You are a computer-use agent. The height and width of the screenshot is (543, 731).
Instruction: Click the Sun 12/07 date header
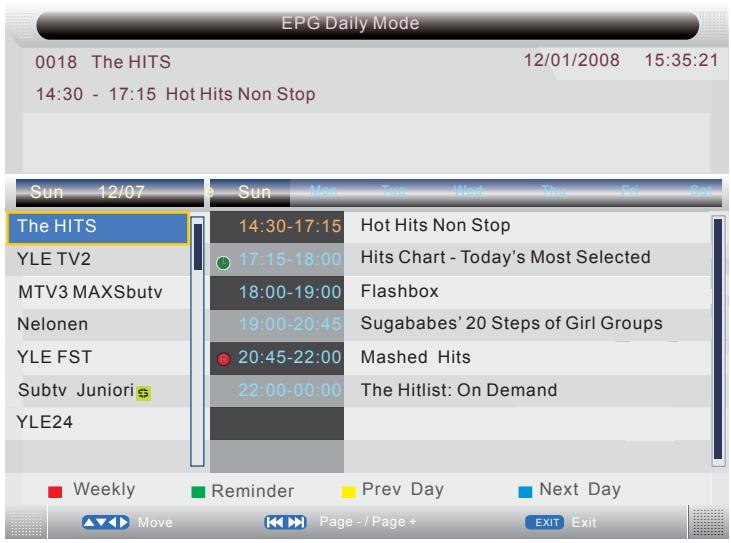(110, 192)
